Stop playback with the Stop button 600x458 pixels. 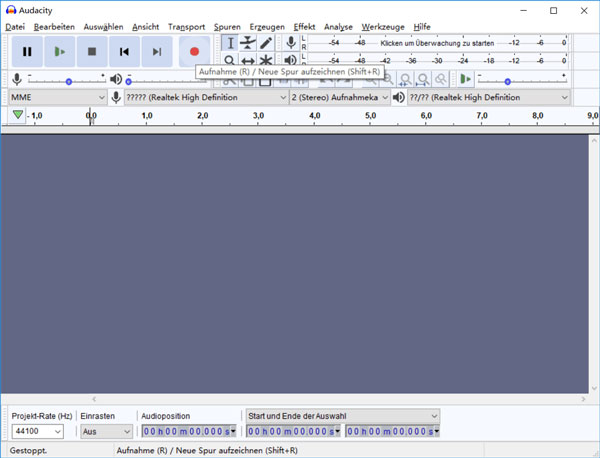click(x=92, y=52)
